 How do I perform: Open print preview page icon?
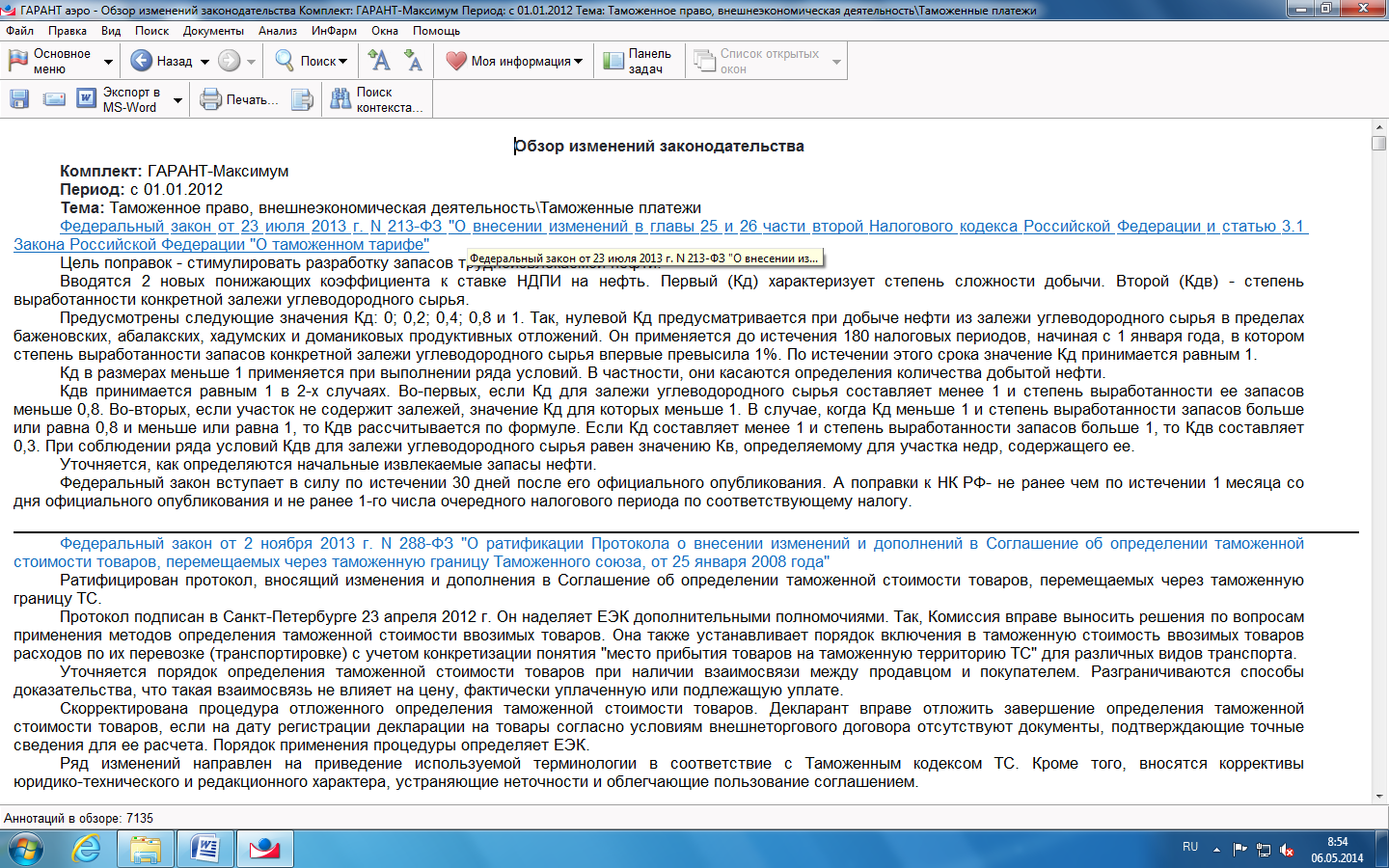click(x=302, y=99)
